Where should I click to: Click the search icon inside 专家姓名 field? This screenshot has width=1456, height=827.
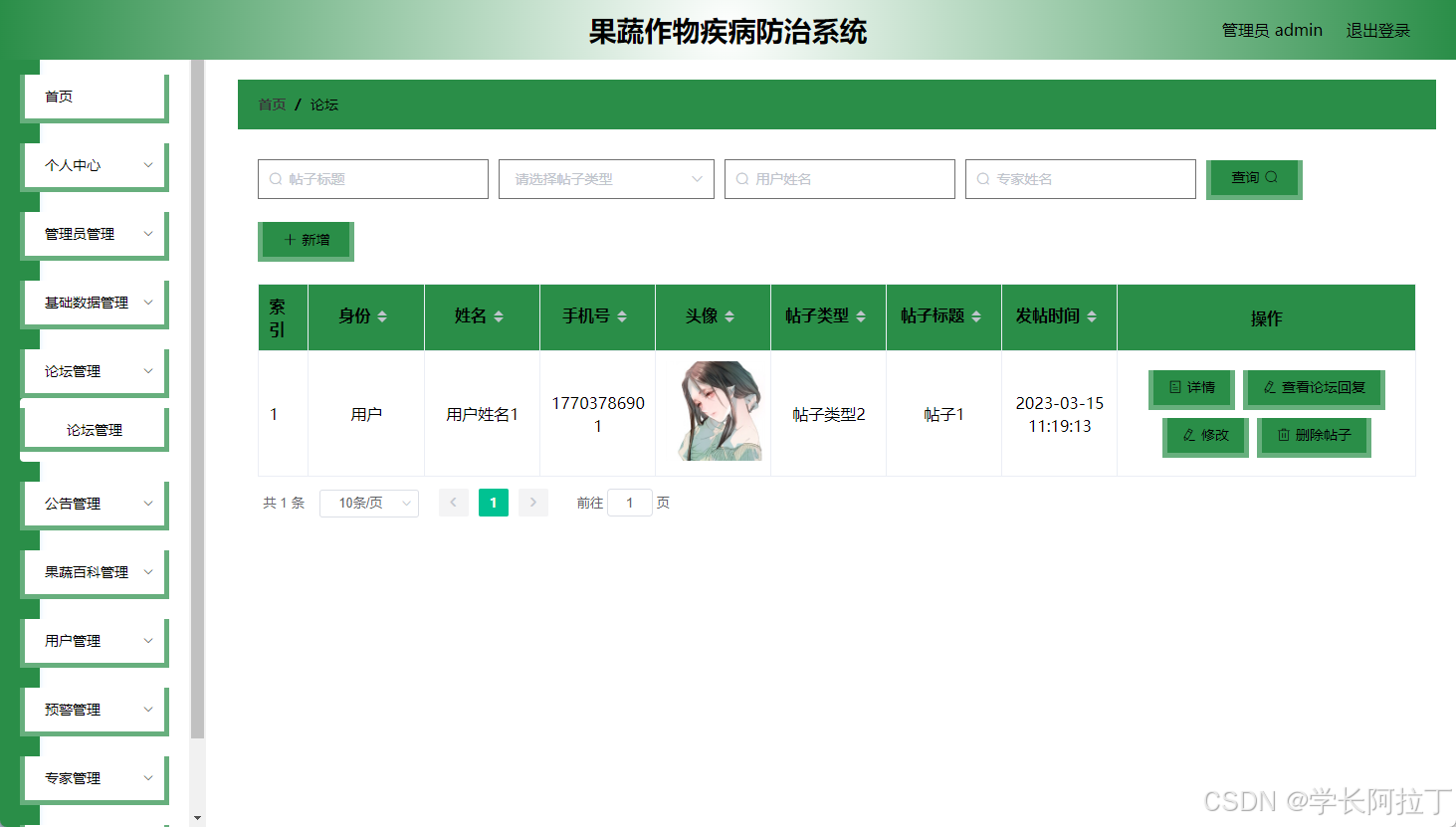click(983, 179)
